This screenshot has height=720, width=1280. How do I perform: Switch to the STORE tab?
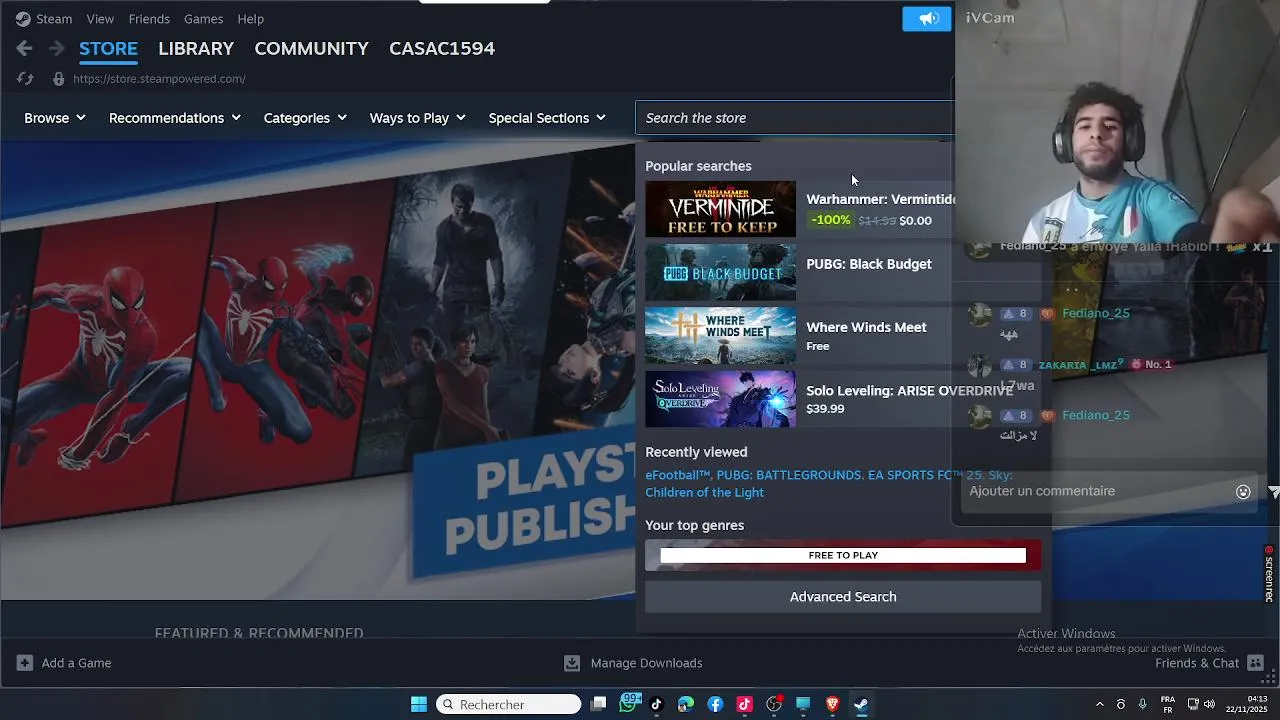click(x=108, y=48)
